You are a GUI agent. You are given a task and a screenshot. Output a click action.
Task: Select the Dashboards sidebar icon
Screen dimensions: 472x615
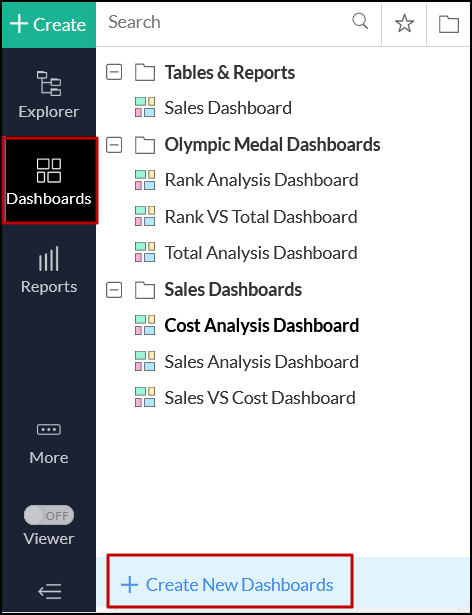49,180
